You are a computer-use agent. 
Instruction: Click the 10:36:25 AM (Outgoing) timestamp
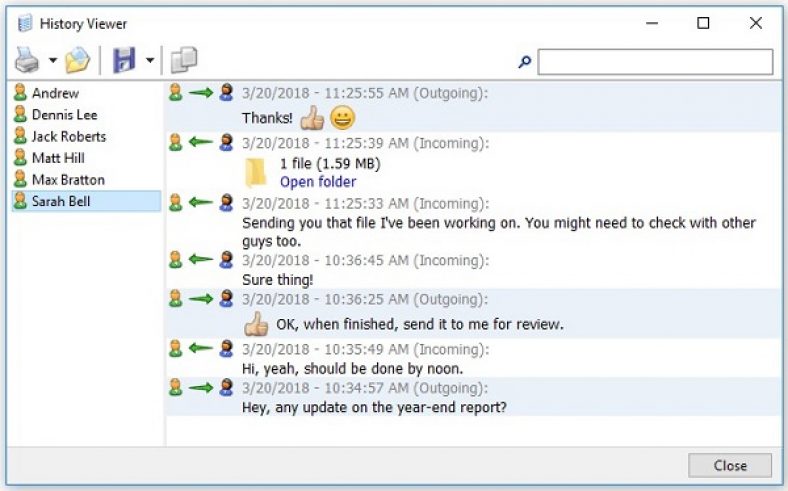(365, 300)
